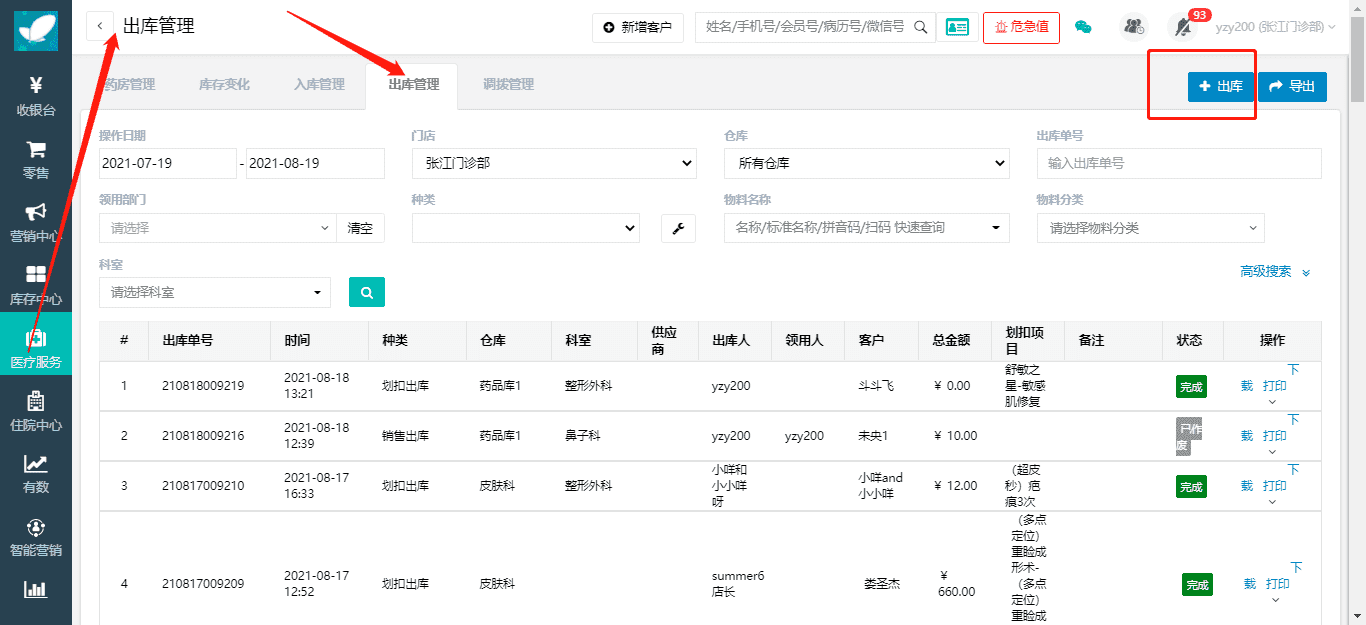The image size is (1366, 625).
Task: Open the WeChat message icon in header
Action: 1083,27
